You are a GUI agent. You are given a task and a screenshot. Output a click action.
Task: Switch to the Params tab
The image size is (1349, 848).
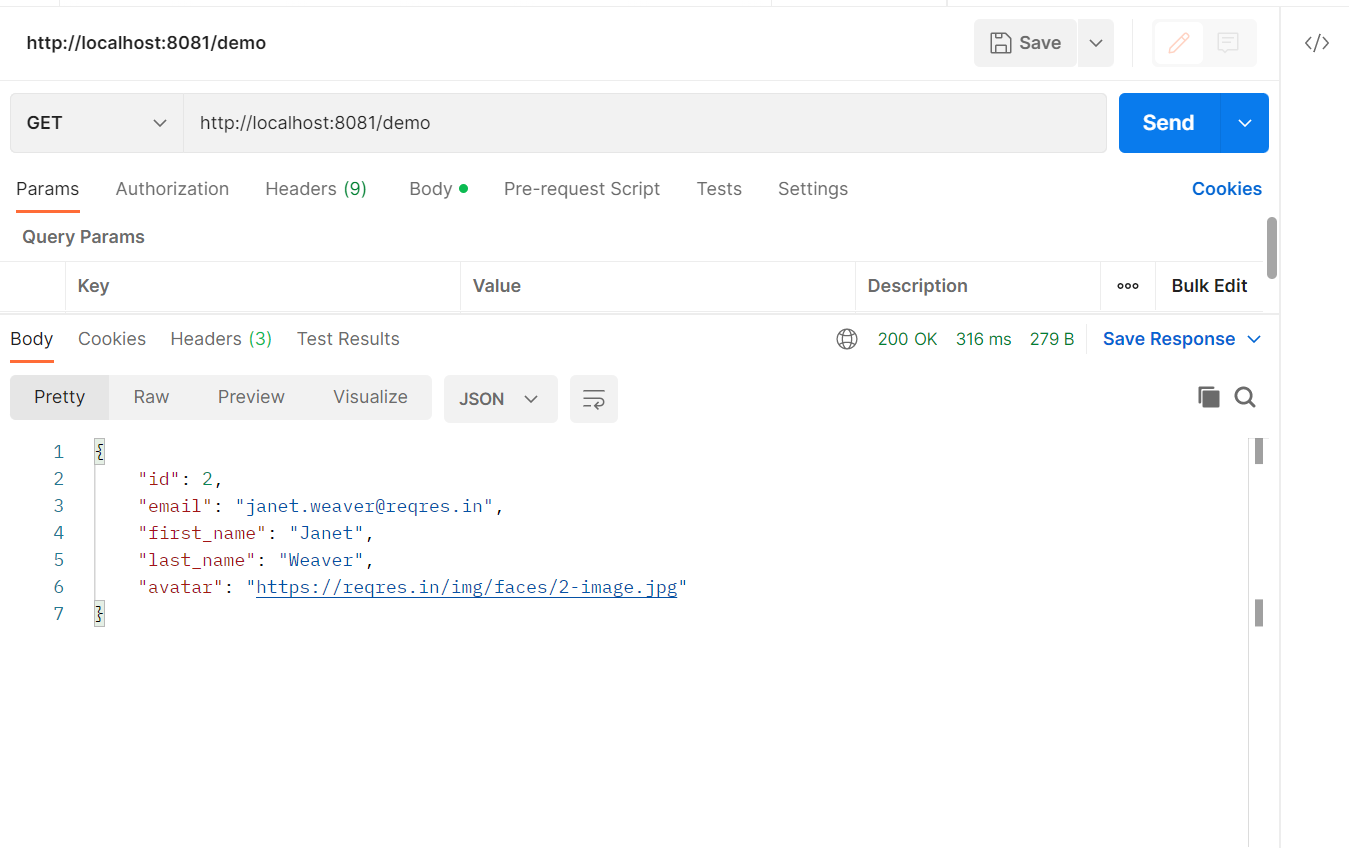click(x=47, y=189)
